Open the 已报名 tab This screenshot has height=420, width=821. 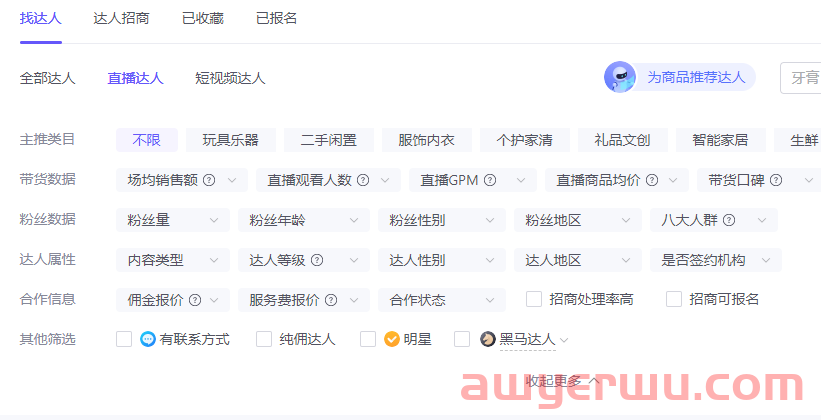coord(276,18)
